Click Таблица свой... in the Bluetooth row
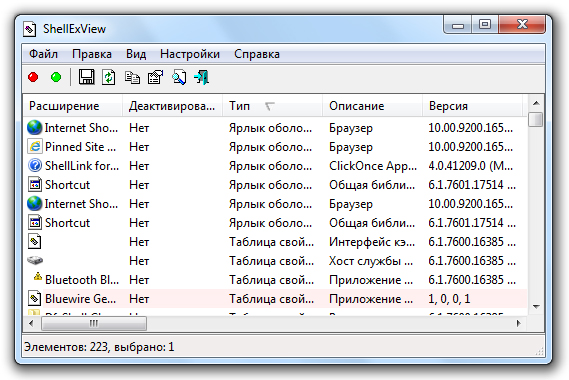Image resolution: width=569 pixels, height=380 pixels. pyautogui.click(x=271, y=280)
